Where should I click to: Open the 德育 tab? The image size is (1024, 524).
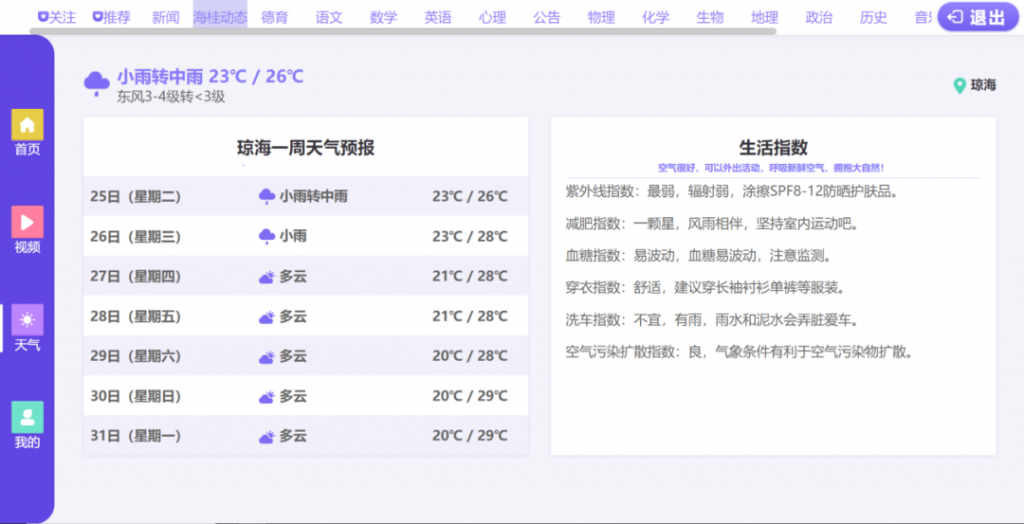coord(274,18)
